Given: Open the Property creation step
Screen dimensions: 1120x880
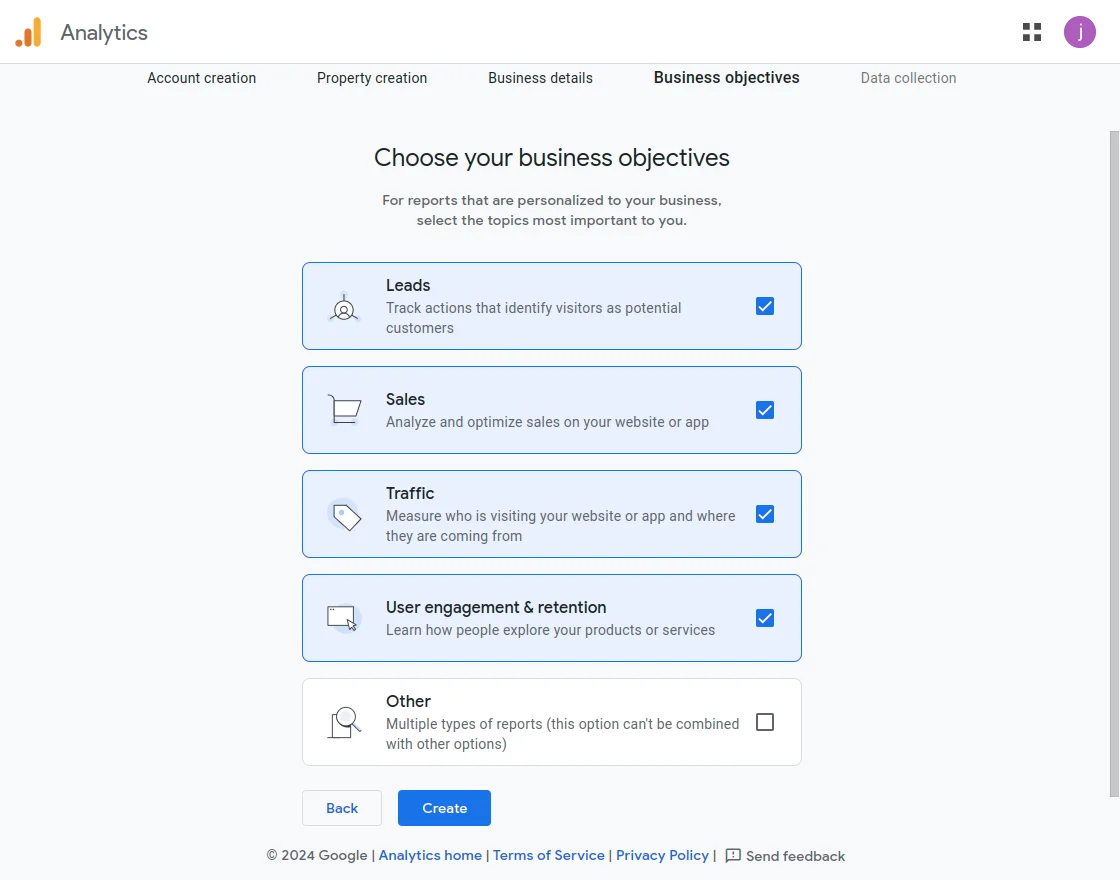Looking at the screenshot, I should point(371,78).
